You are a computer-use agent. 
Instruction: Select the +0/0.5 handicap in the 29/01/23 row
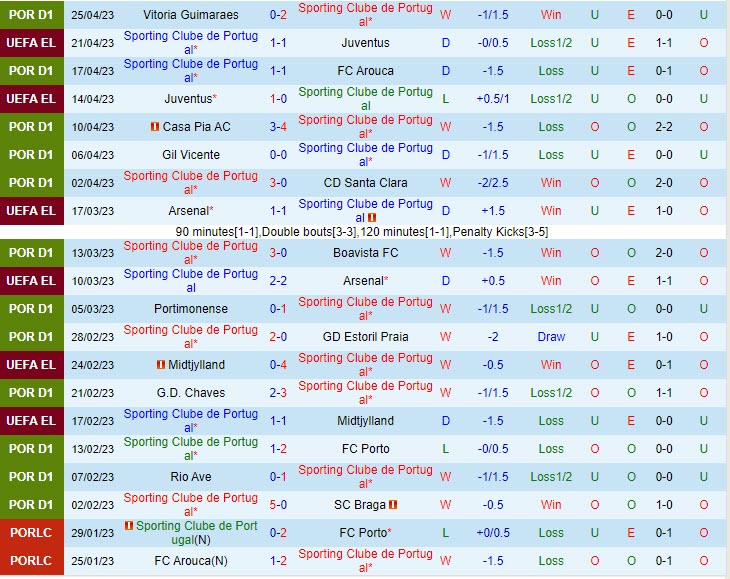[x=493, y=532]
